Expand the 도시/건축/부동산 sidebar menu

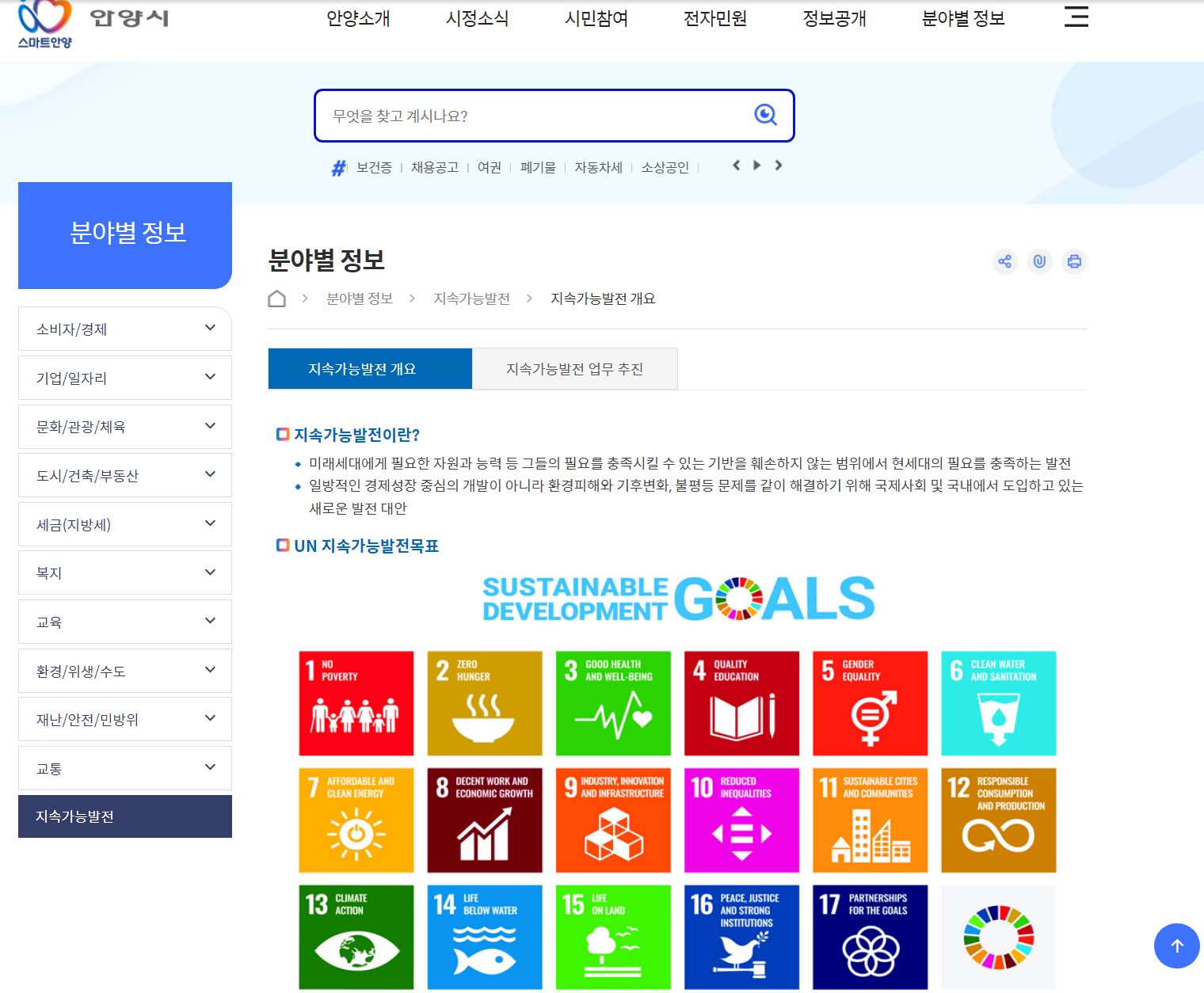(125, 475)
